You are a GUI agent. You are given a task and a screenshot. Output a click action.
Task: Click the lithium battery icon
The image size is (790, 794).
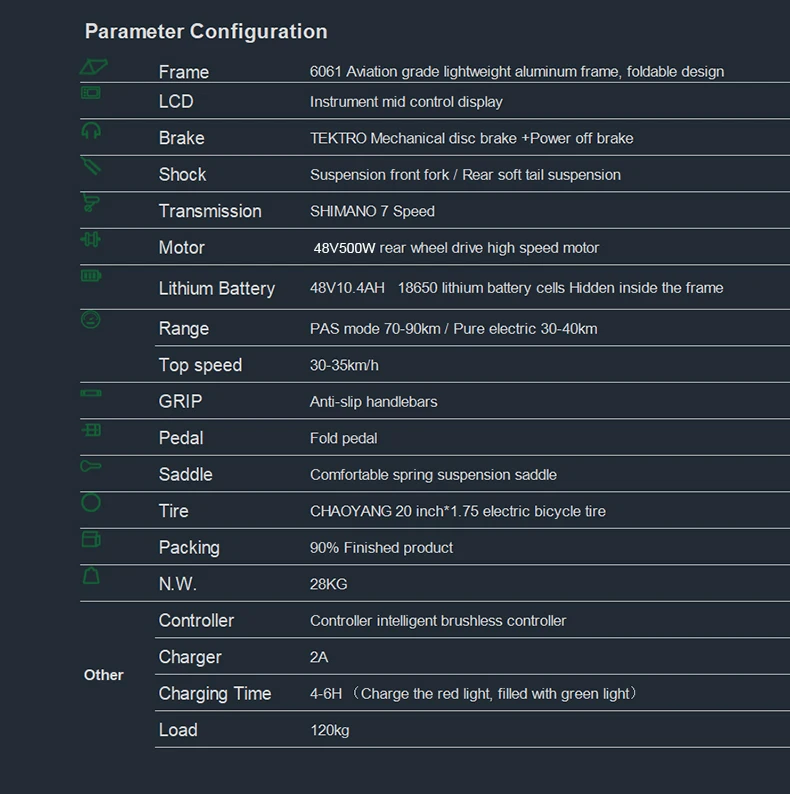click(x=91, y=276)
